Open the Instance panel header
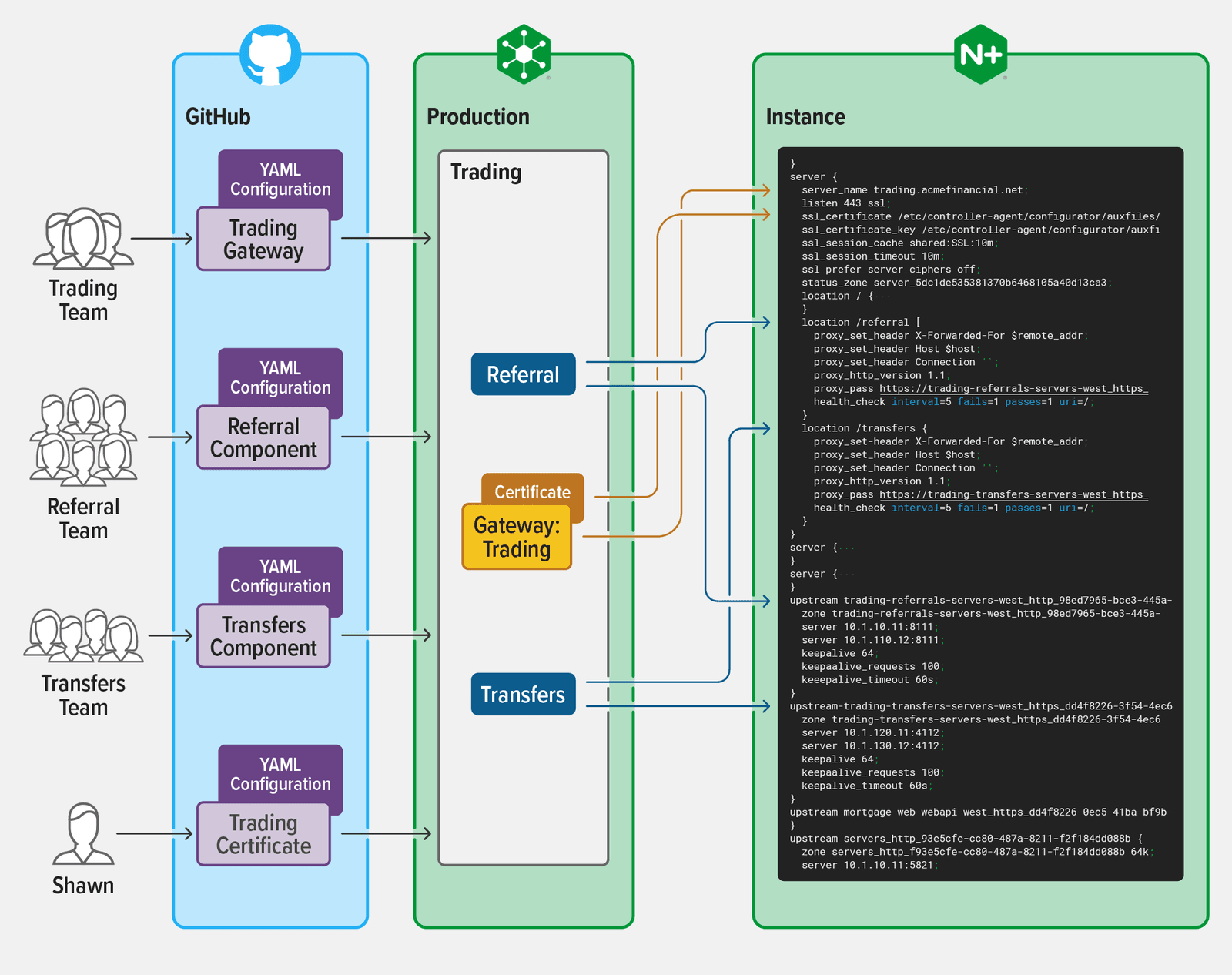The width and height of the screenshot is (1232, 975). [805, 116]
